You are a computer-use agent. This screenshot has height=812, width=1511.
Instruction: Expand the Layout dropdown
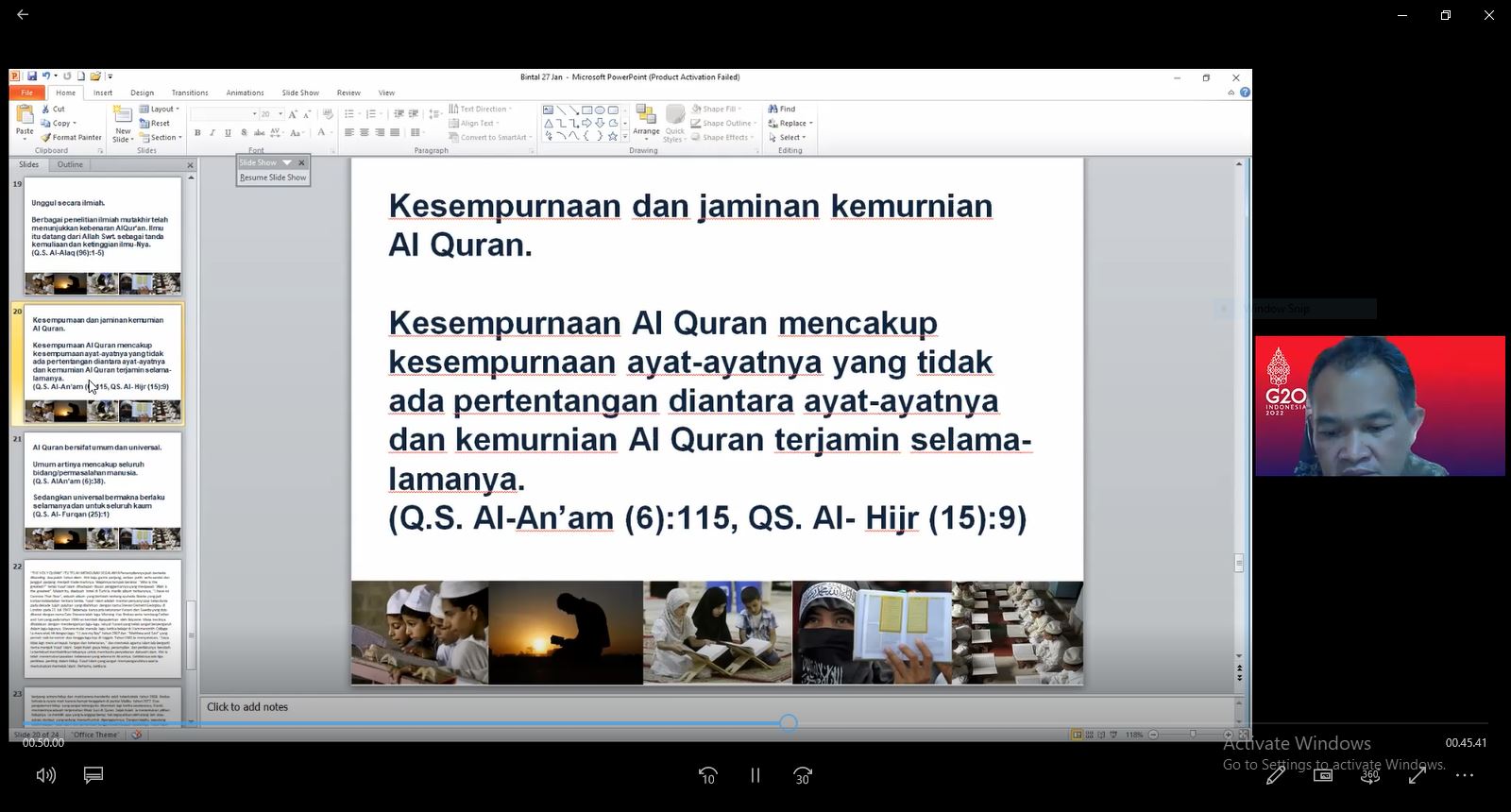point(161,110)
